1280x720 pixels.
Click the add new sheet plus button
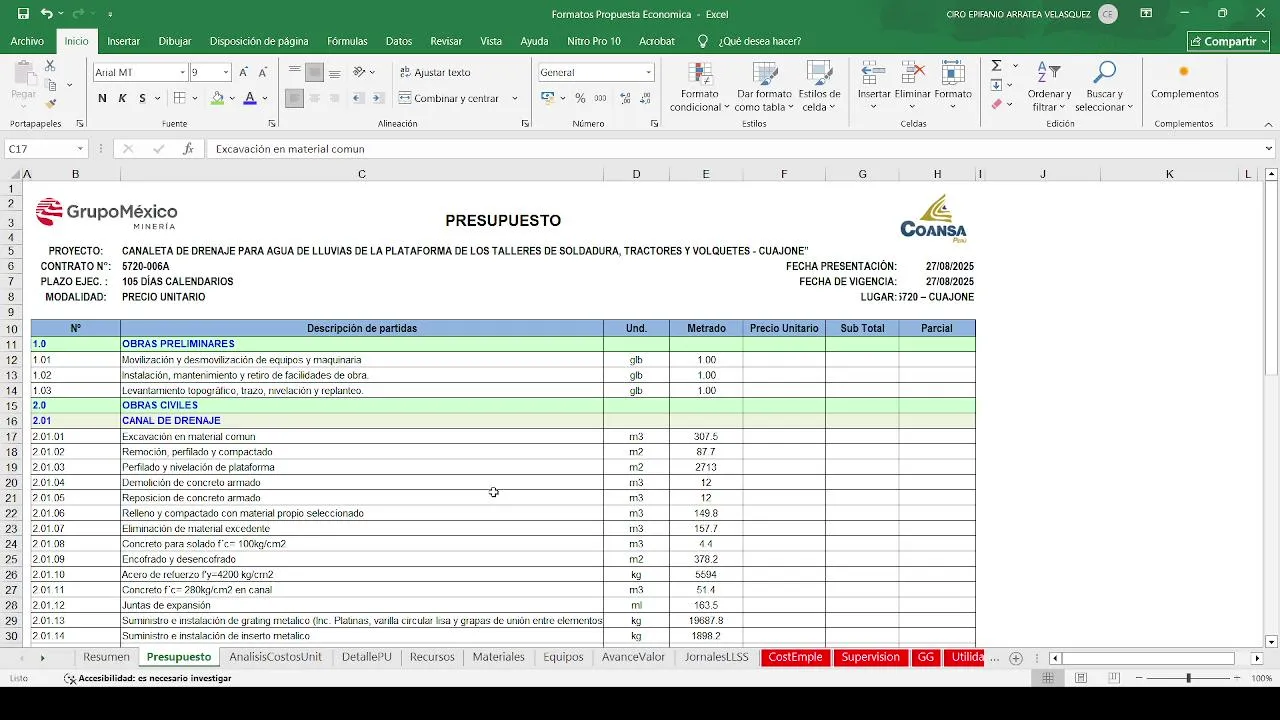pyautogui.click(x=1016, y=658)
